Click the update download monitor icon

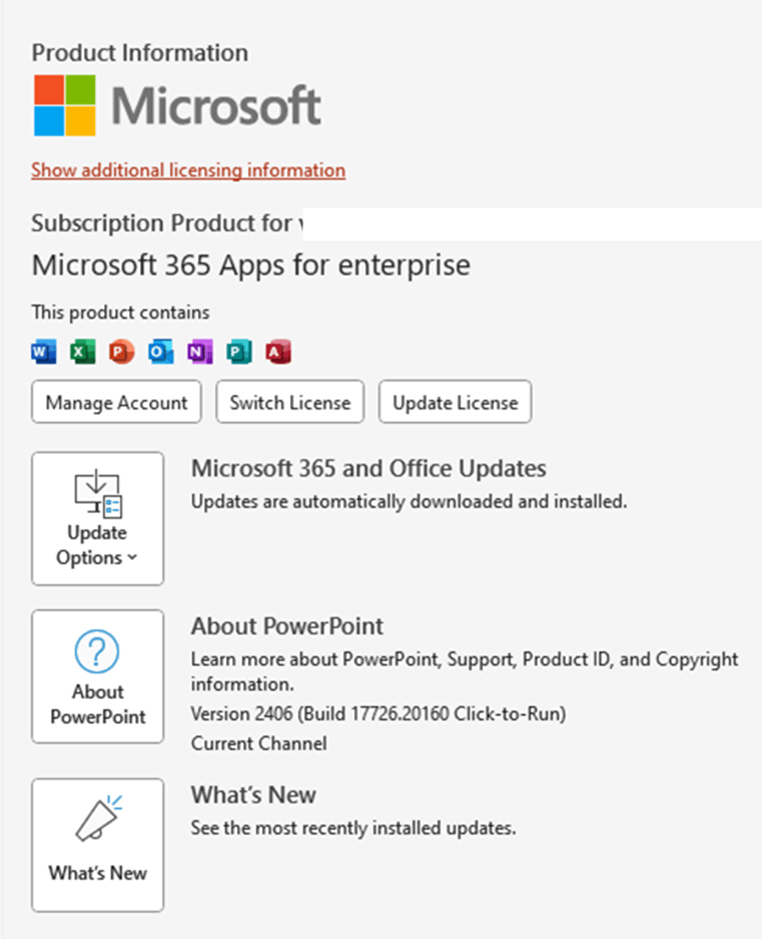click(98, 494)
